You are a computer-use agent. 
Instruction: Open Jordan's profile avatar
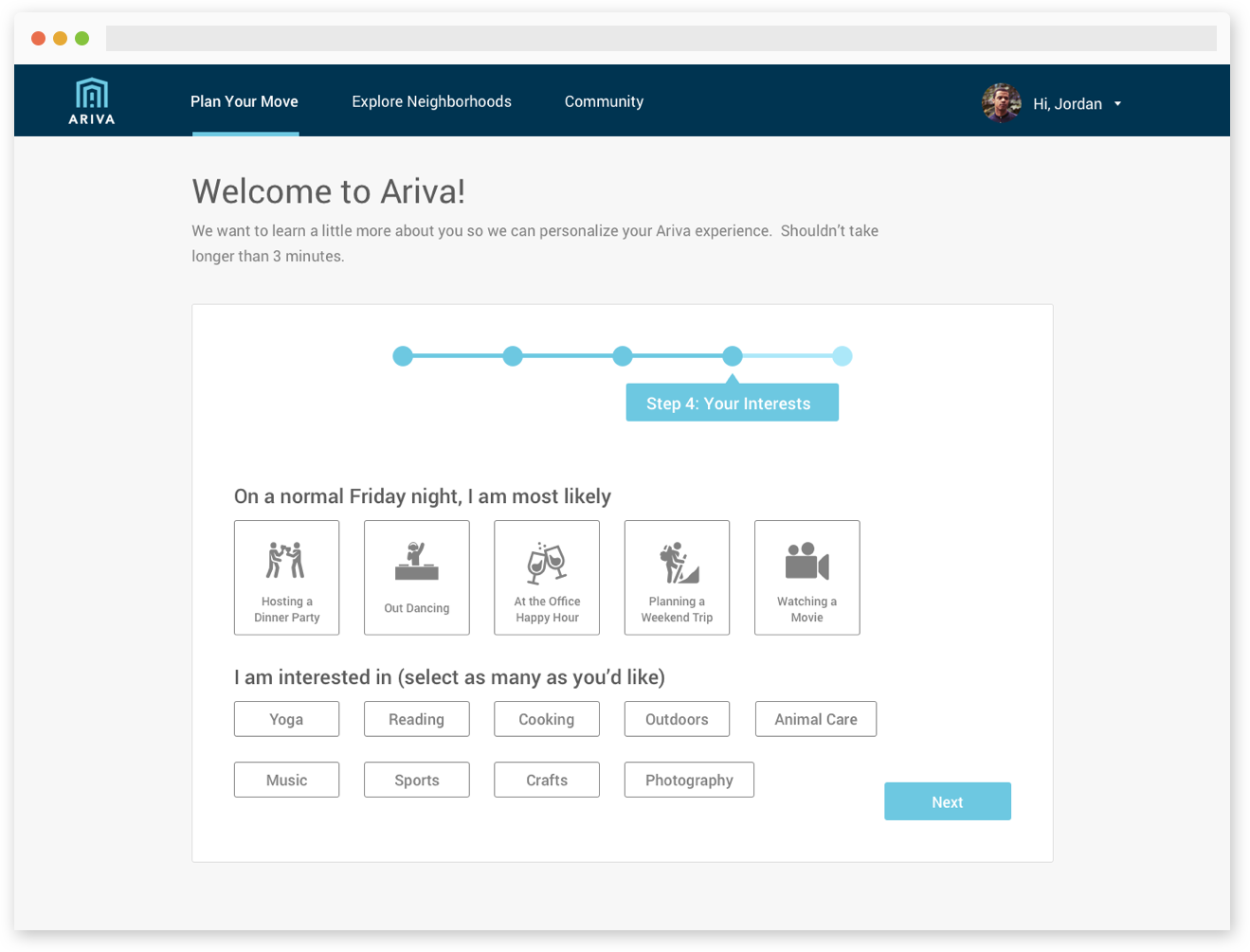point(1001,102)
